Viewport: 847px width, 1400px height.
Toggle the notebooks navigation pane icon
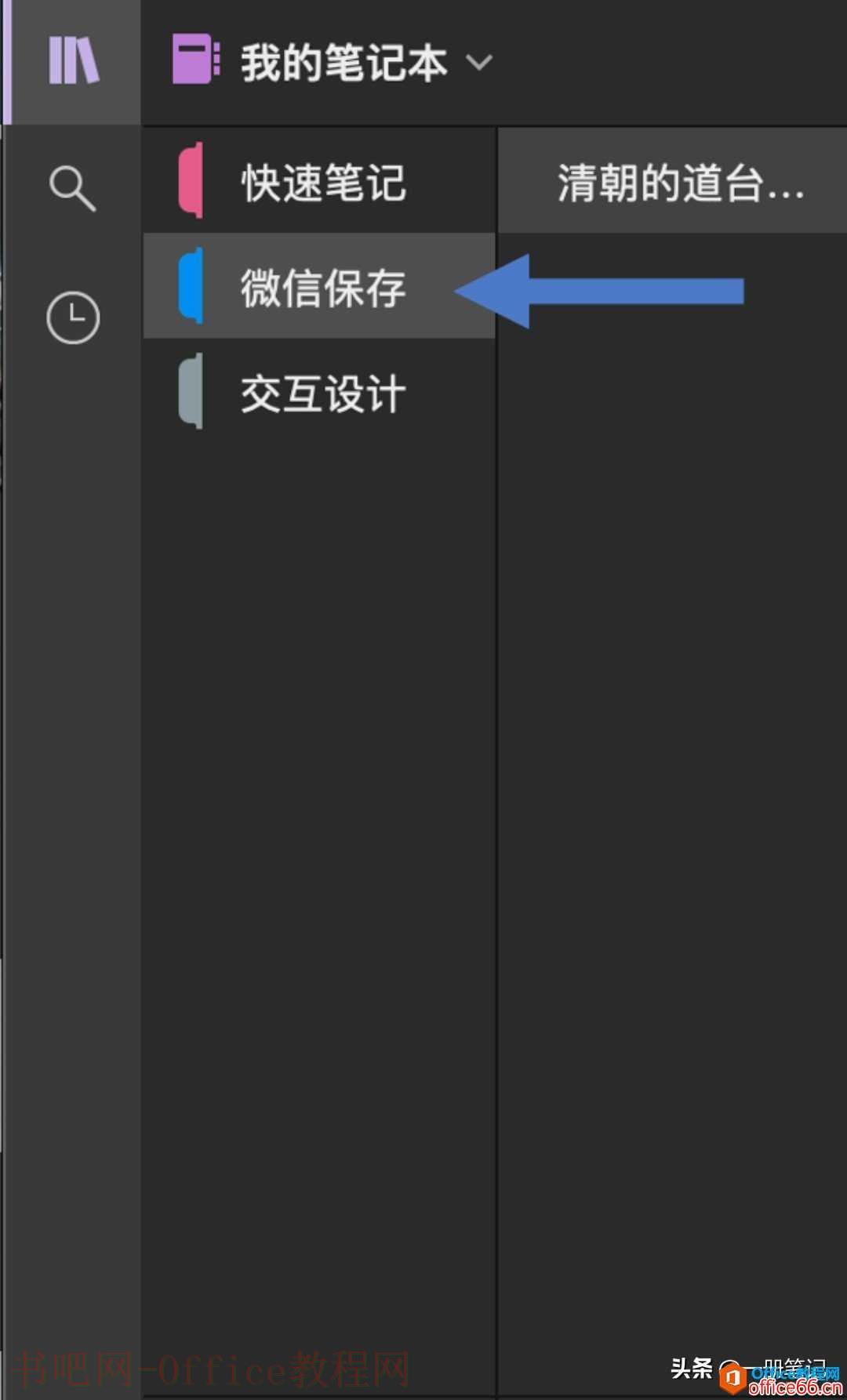coord(74,60)
